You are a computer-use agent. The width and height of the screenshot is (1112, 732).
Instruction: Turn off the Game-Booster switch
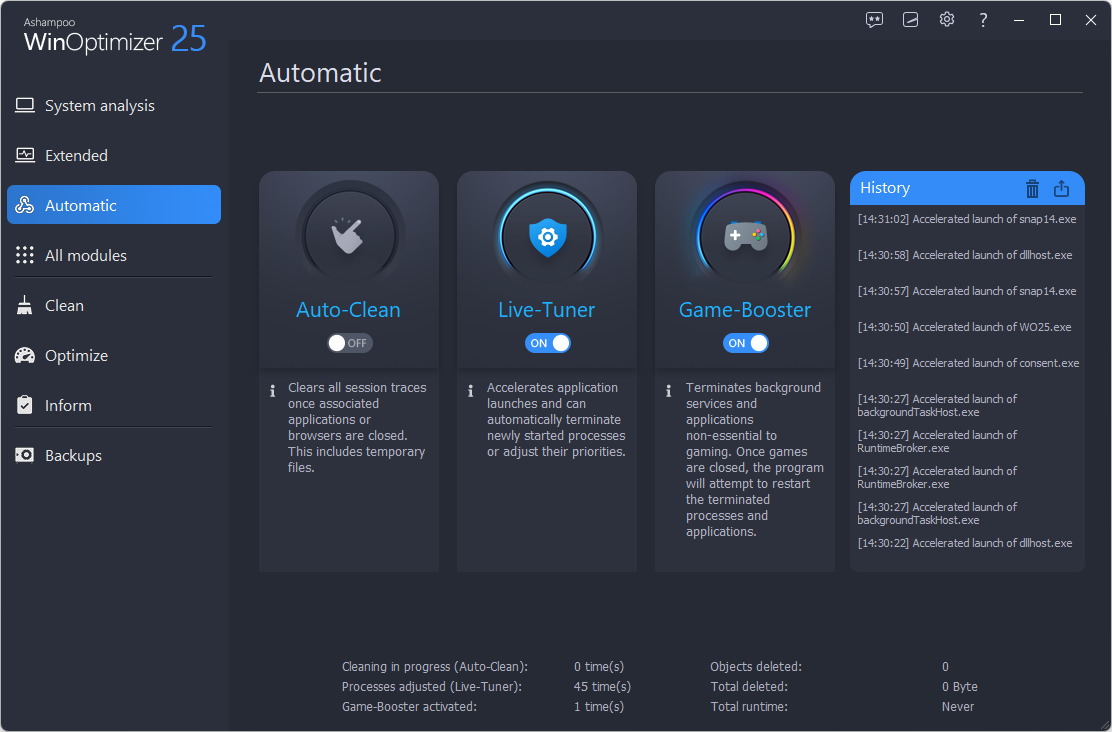(x=745, y=343)
